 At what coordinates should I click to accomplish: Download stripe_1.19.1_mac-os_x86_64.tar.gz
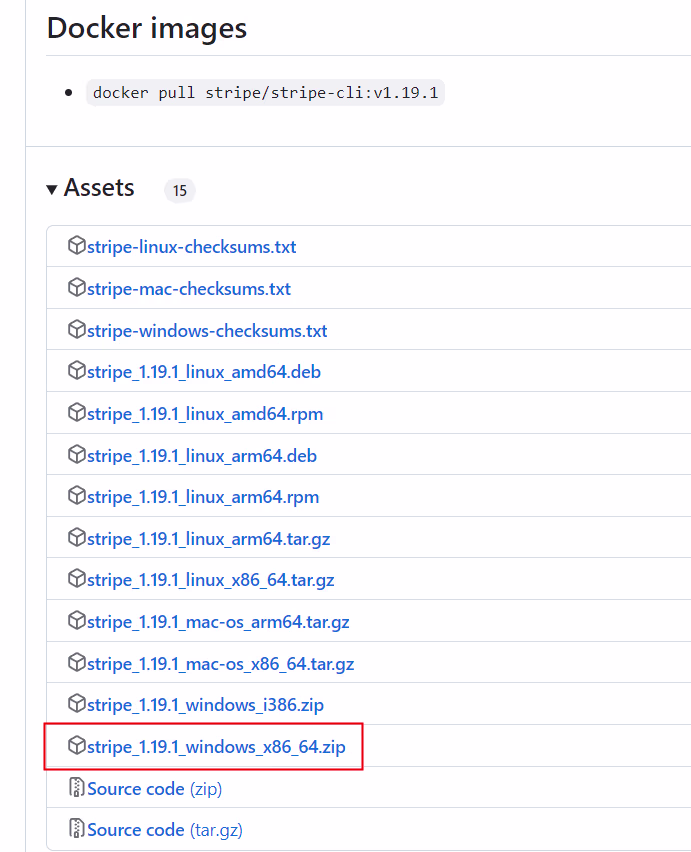click(x=221, y=664)
